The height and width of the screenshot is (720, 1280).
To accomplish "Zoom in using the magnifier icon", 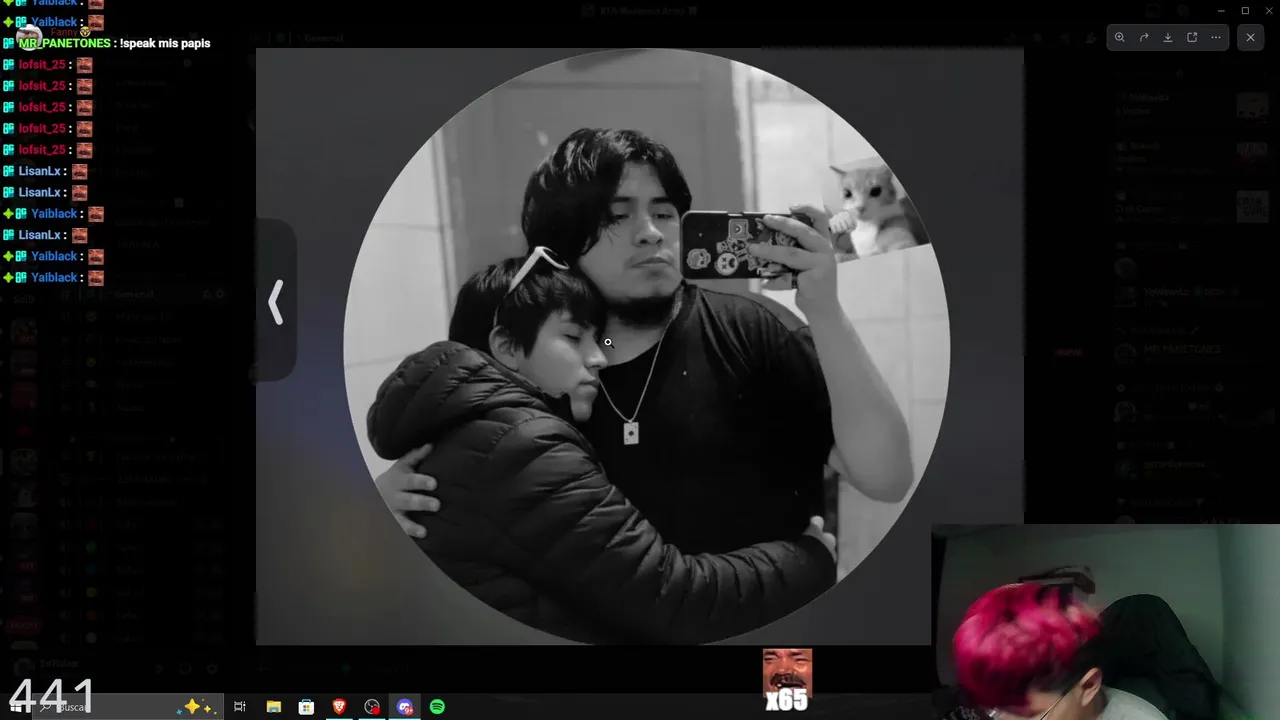I will 1119,37.
